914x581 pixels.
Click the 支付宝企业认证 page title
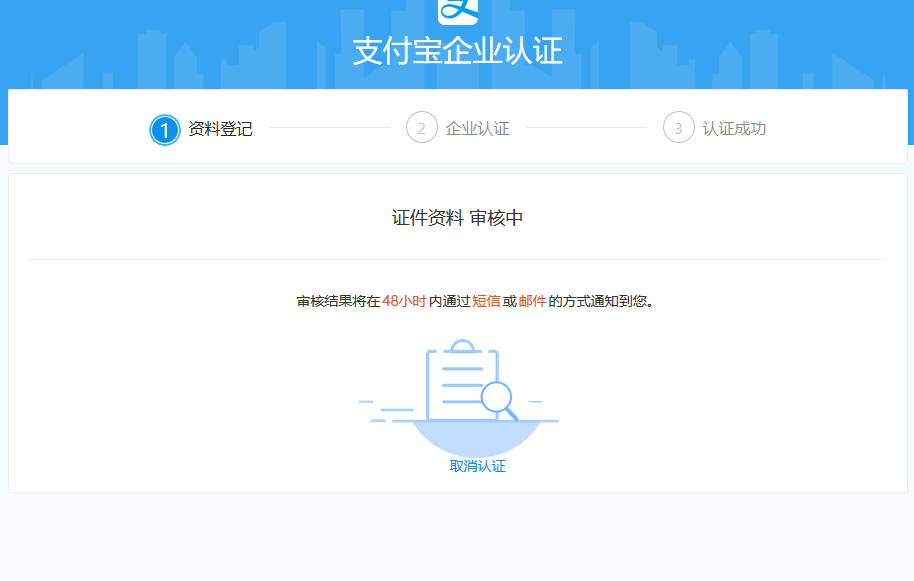click(458, 51)
